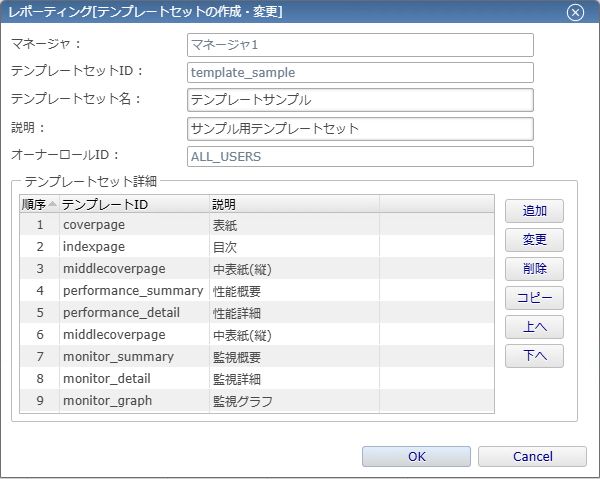This screenshot has height=479, width=600.
Task: Focus the テンプレートセット名 input field
Action: coord(360,100)
